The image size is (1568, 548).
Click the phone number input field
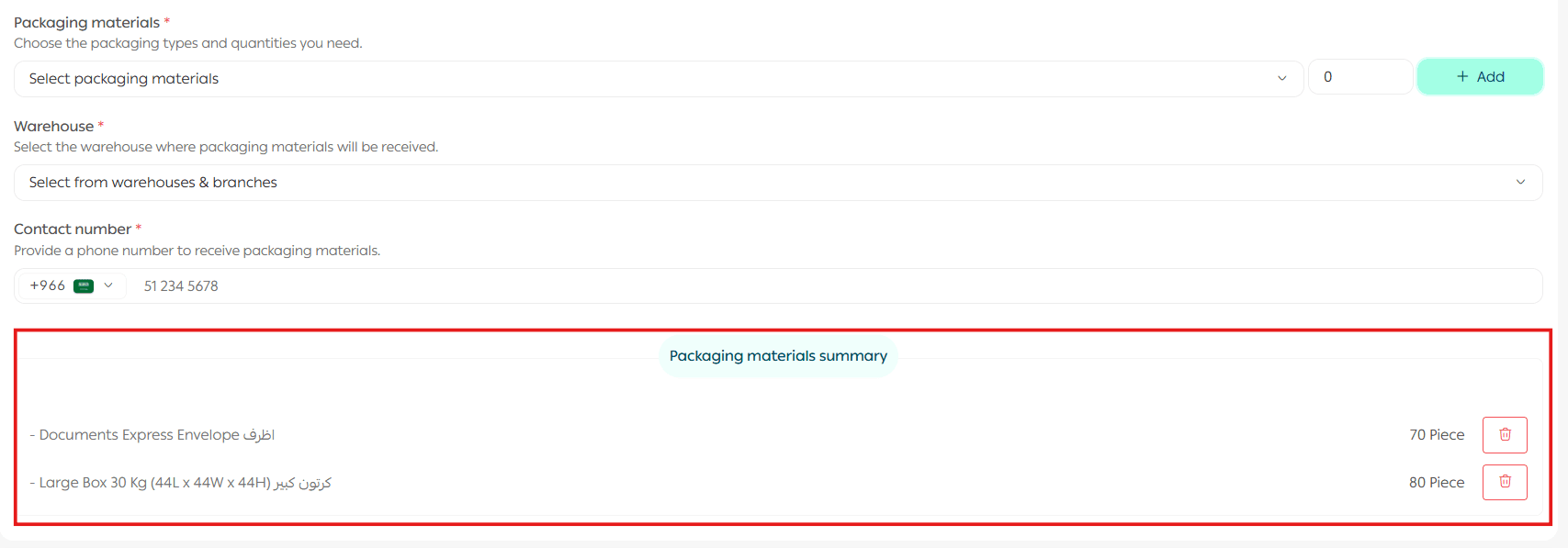[827, 286]
